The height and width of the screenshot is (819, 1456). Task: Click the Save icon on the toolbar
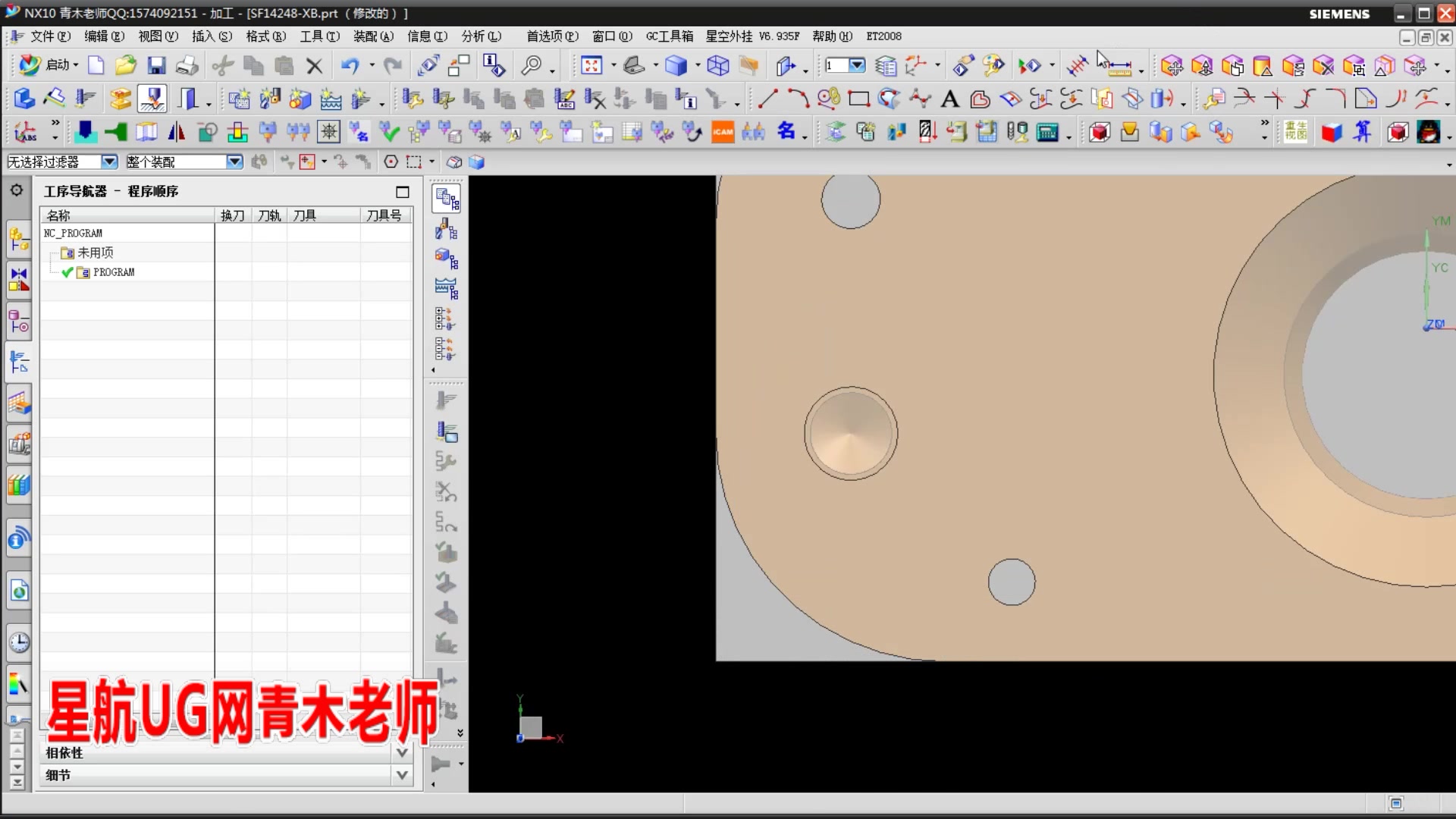(156, 65)
